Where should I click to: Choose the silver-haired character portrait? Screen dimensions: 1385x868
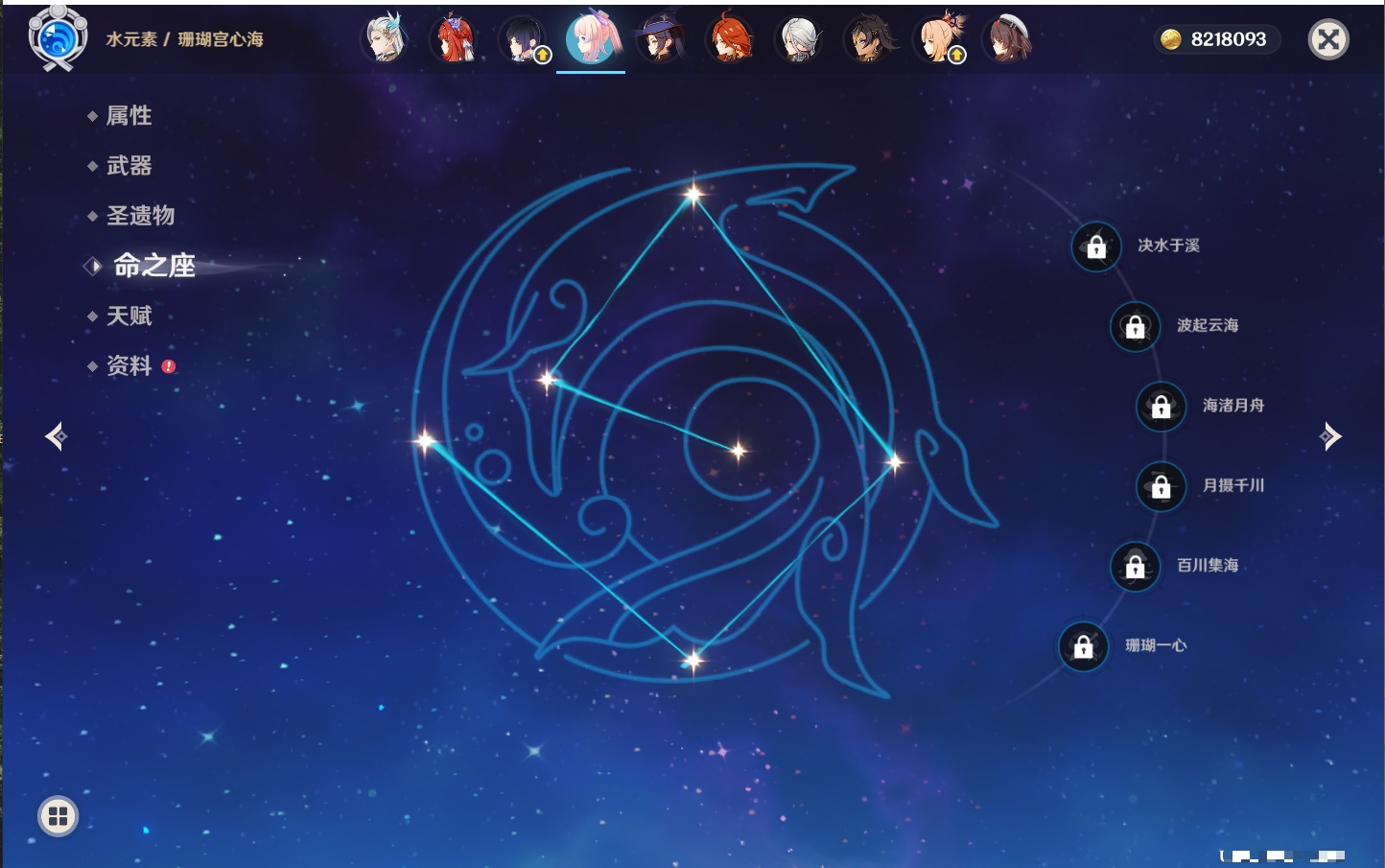coord(798,39)
